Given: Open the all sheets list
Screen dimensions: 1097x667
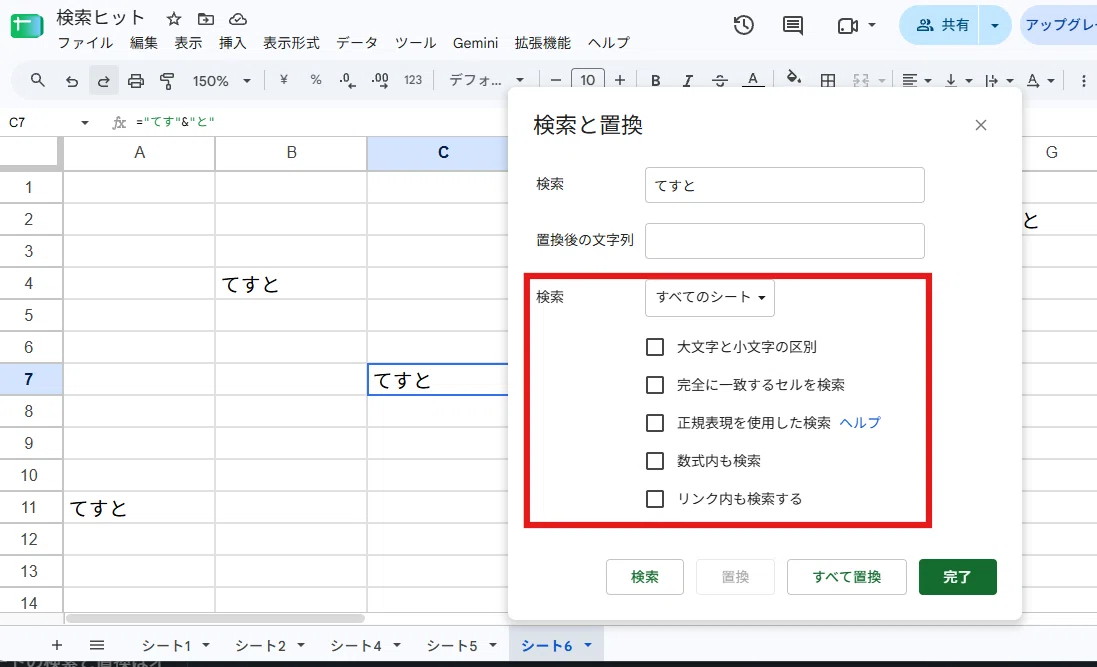Looking at the screenshot, I should tap(97, 645).
